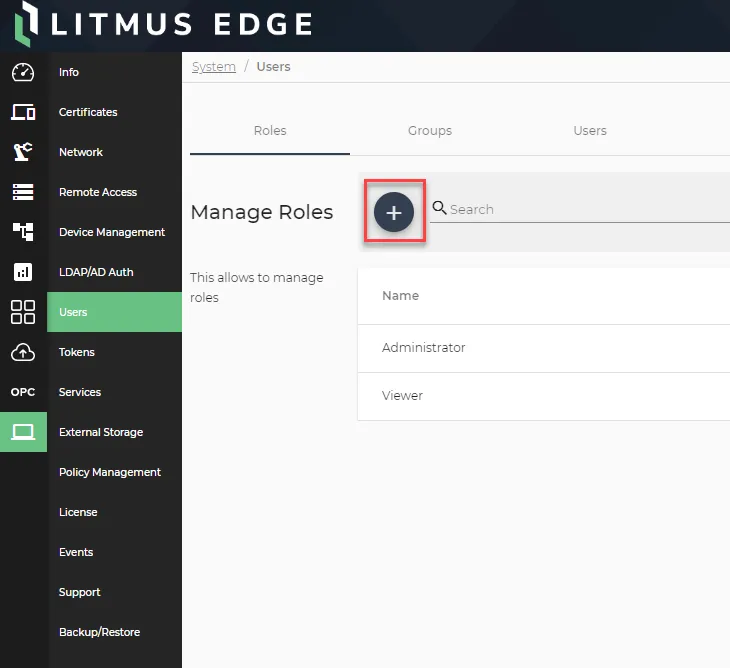Follow the System breadcrumb link

coord(214,67)
